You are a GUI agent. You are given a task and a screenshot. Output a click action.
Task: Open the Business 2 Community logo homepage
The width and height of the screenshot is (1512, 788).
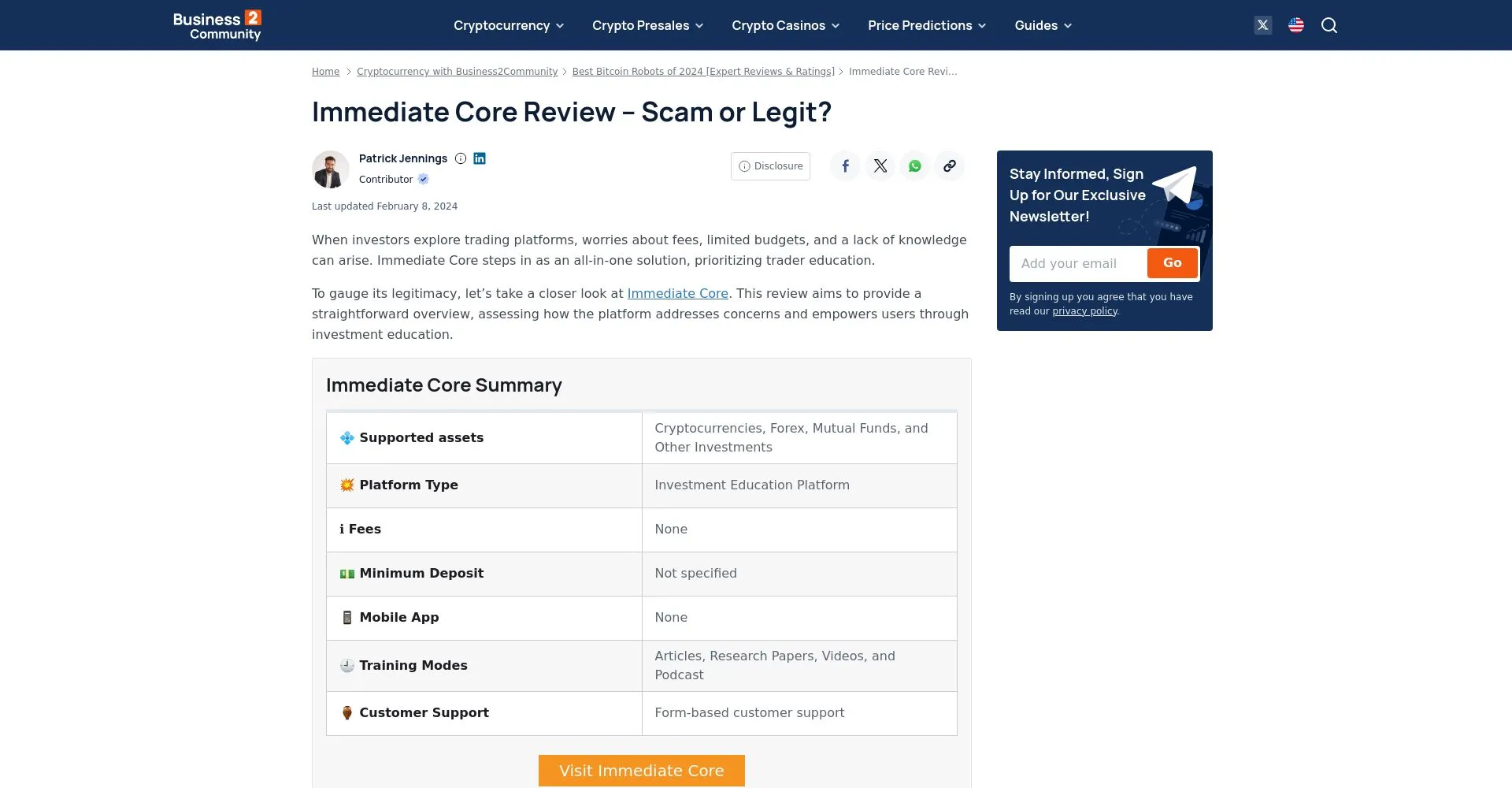217,25
